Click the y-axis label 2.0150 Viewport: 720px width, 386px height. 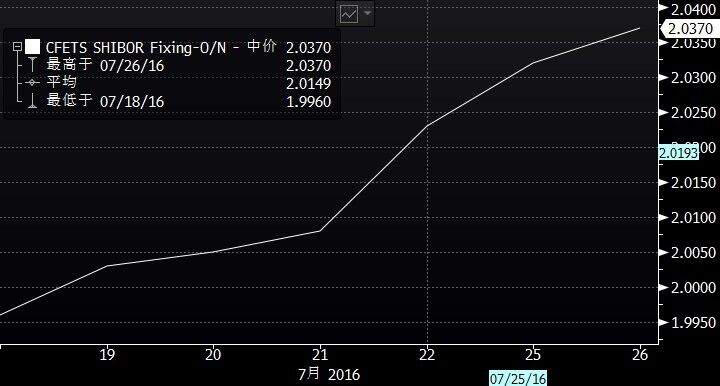pyautogui.click(x=693, y=183)
